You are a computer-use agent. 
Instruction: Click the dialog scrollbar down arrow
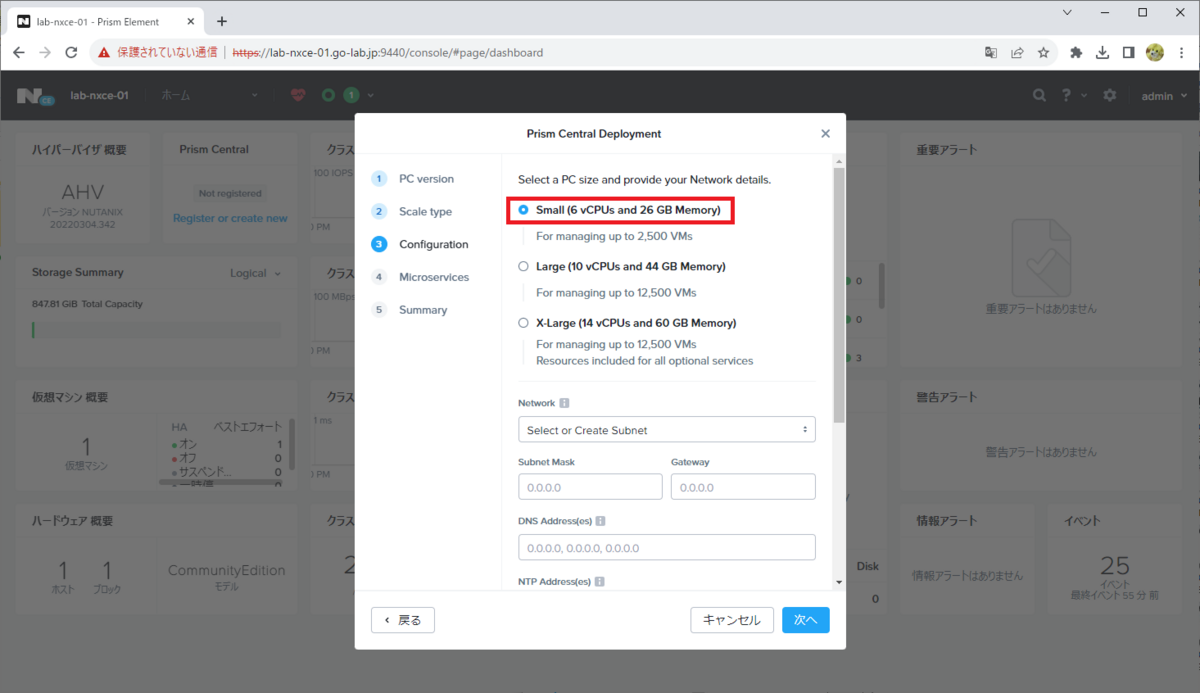pos(839,582)
